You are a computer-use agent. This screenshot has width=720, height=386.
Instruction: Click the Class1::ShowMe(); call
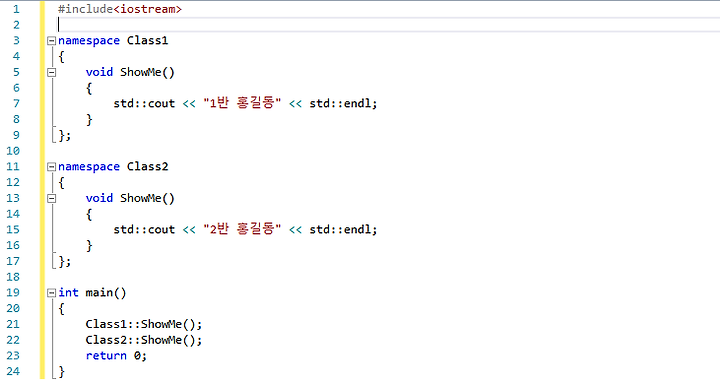point(144,324)
